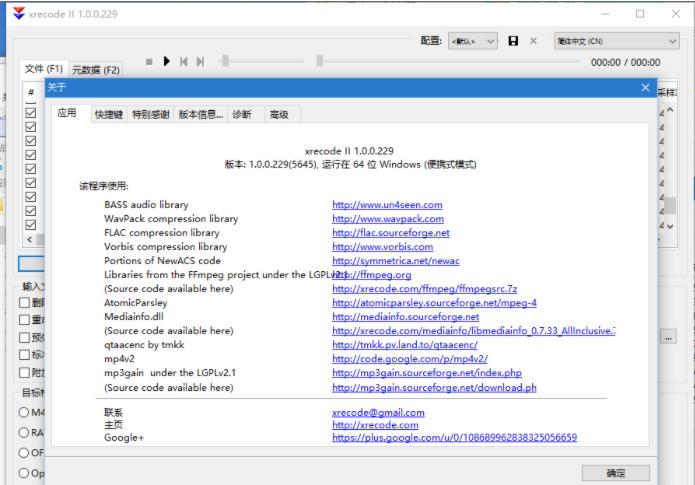Click the browse button with ellipsis
The width and height of the screenshot is (695, 485).
668,338
